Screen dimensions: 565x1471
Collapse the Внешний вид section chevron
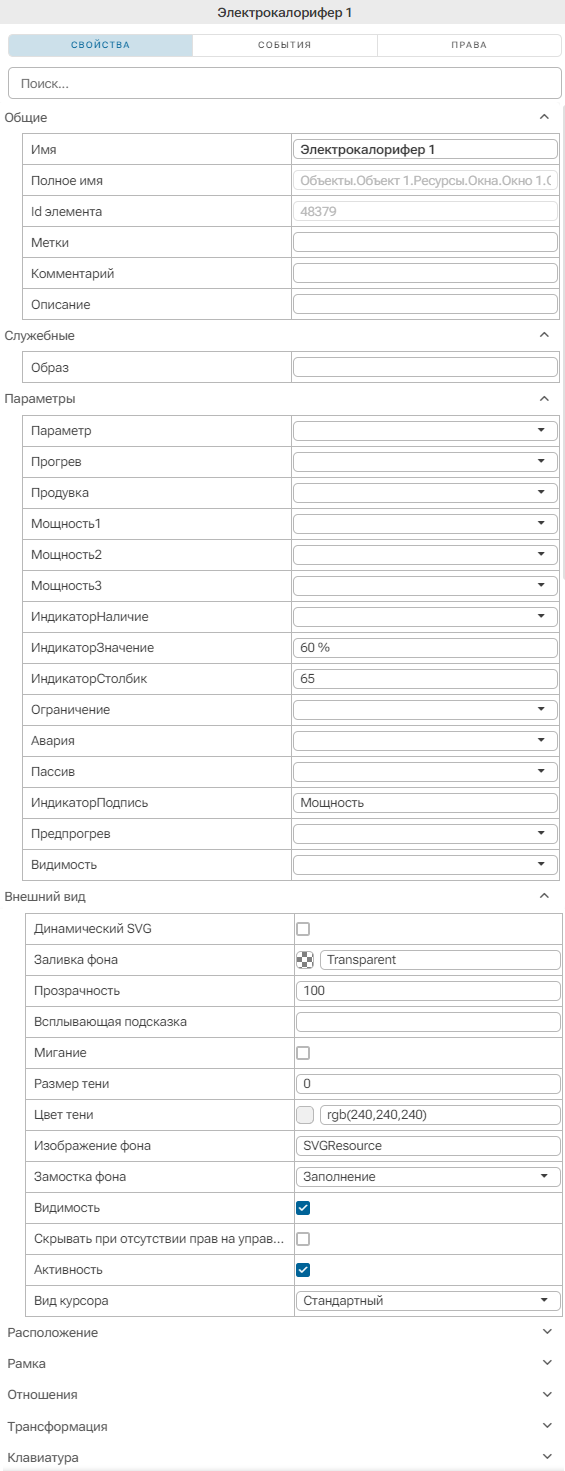(x=544, y=896)
